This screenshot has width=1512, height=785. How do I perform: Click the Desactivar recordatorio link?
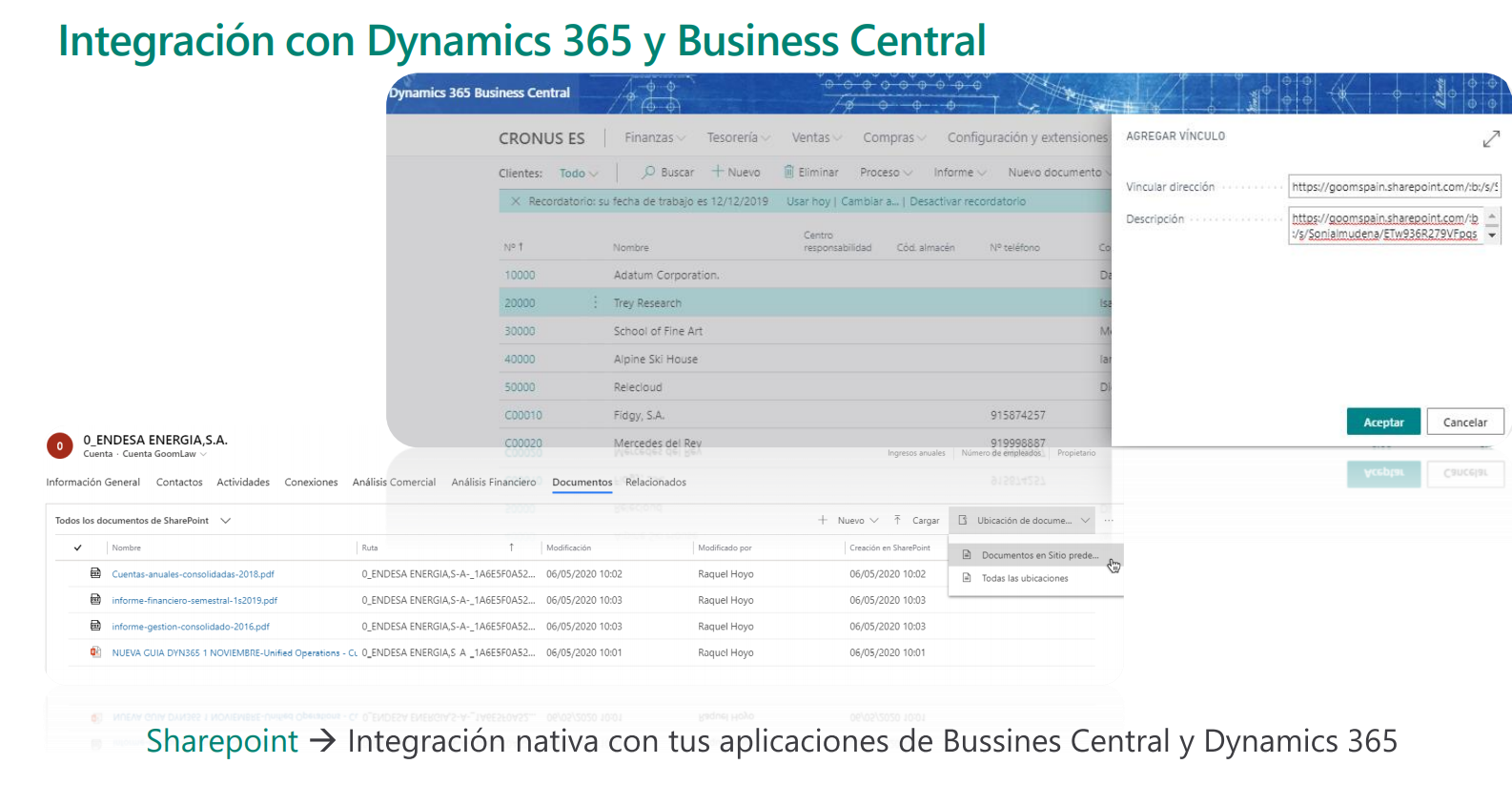point(968,201)
